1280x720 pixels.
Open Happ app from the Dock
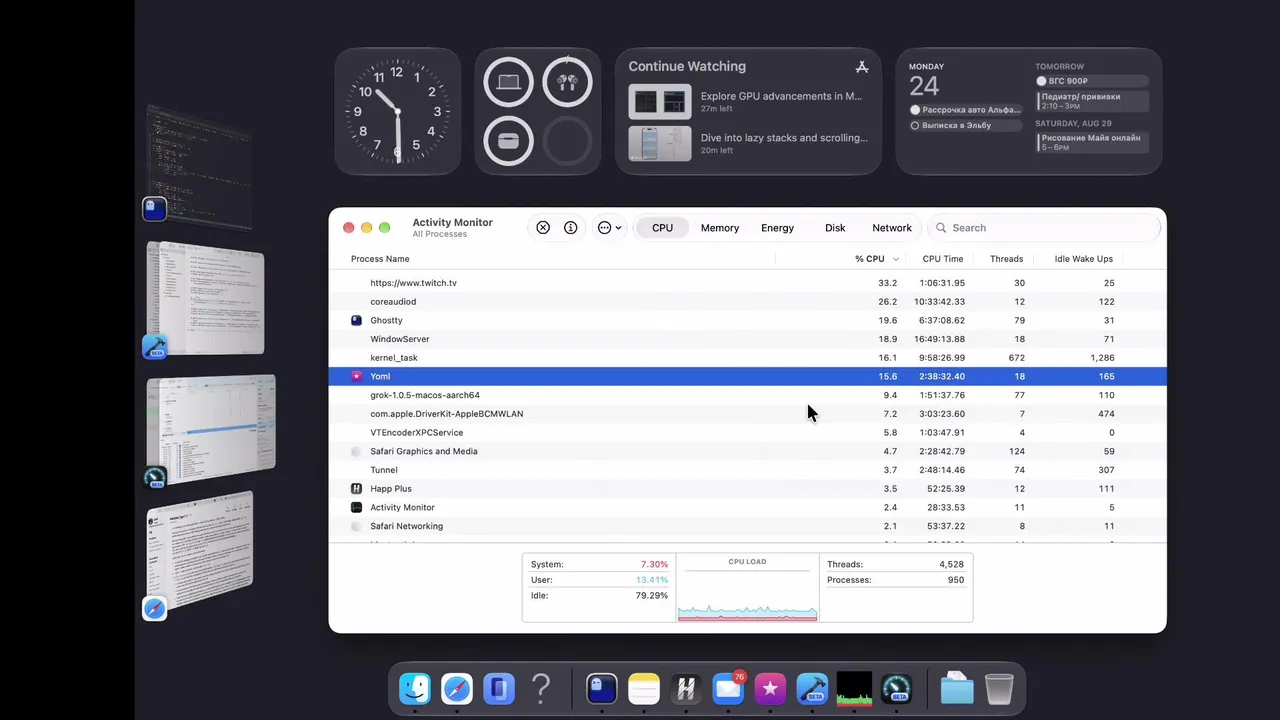(686, 689)
